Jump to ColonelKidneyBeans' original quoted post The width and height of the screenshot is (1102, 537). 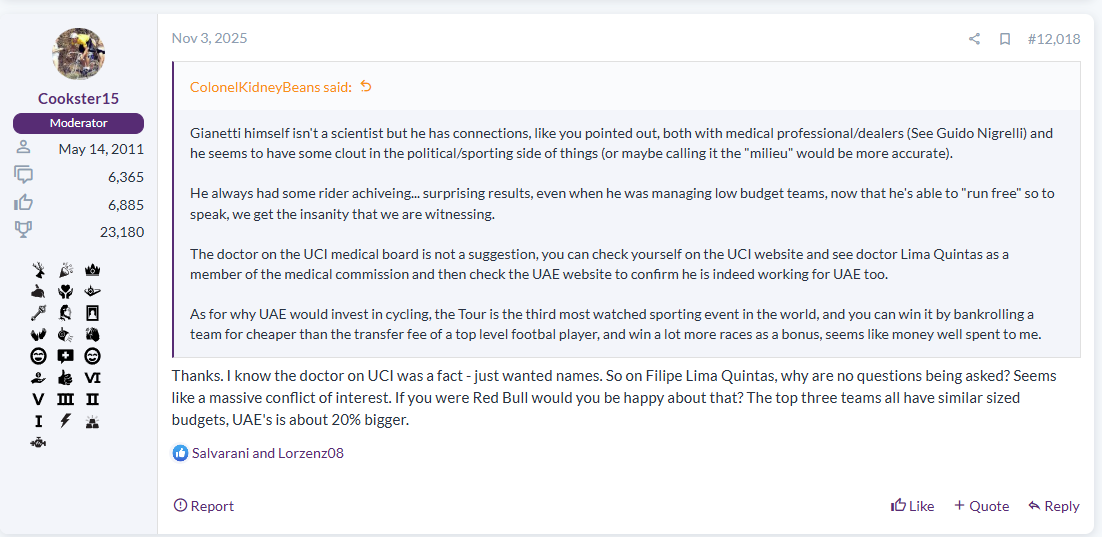point(366,87)
